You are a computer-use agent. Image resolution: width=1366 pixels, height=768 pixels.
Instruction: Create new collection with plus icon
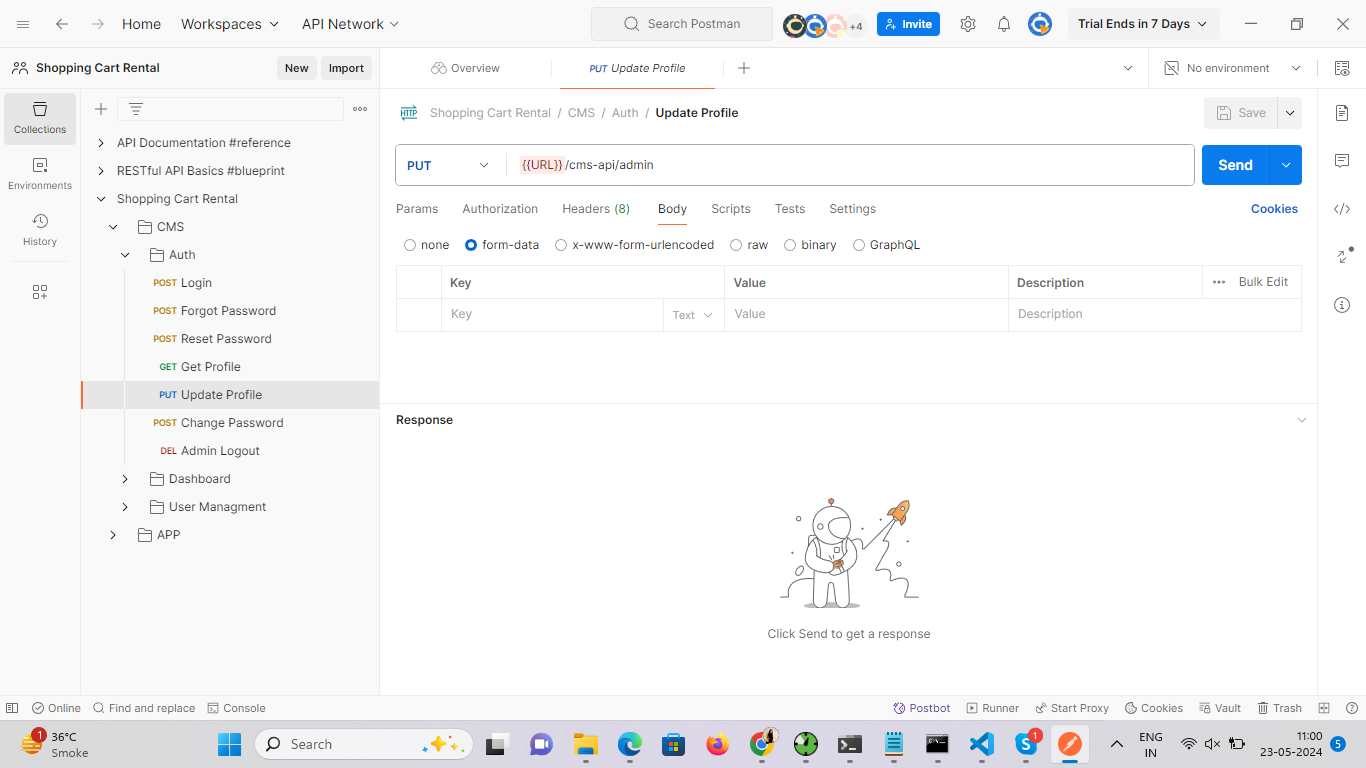pos(101,109)
